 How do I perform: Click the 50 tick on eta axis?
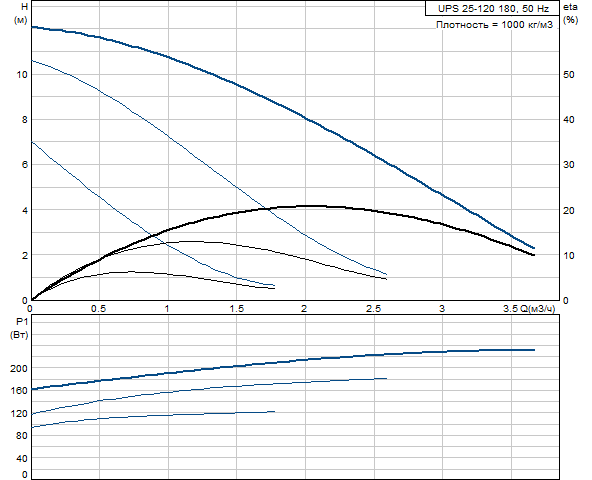(x=568, y=74)
